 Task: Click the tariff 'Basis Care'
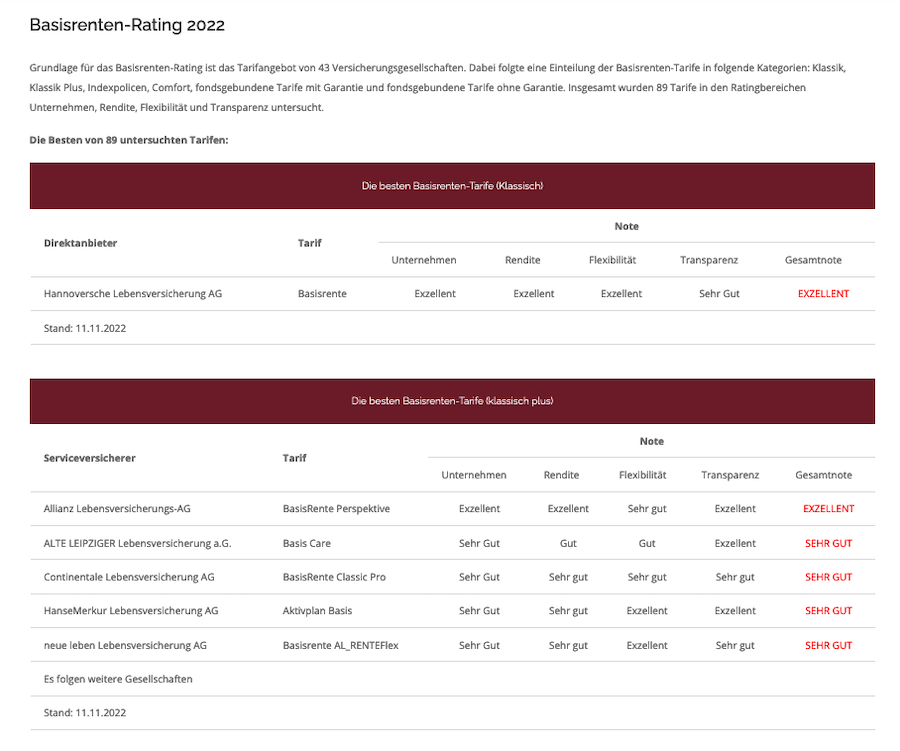(x=307, y=543)
